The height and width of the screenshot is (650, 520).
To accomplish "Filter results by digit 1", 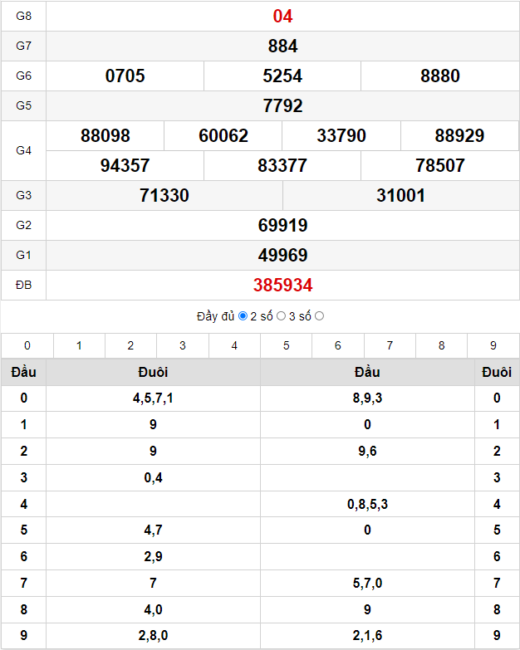I will click(79, 346).
